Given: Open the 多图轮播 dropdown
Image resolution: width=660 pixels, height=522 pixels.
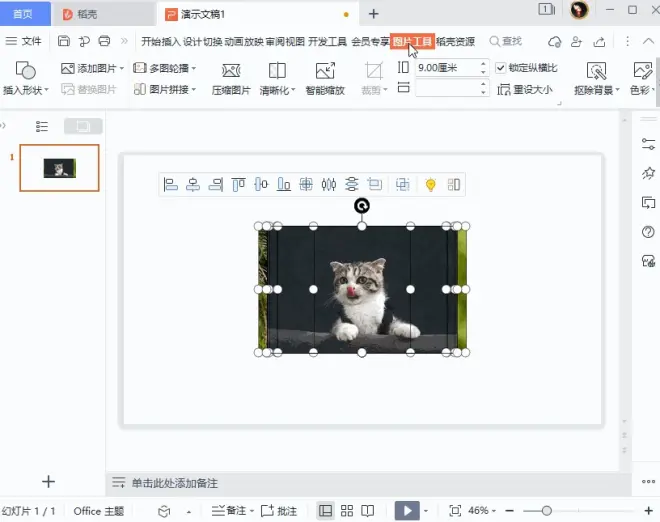Looking at the screenshot, I should coord(165,68).
